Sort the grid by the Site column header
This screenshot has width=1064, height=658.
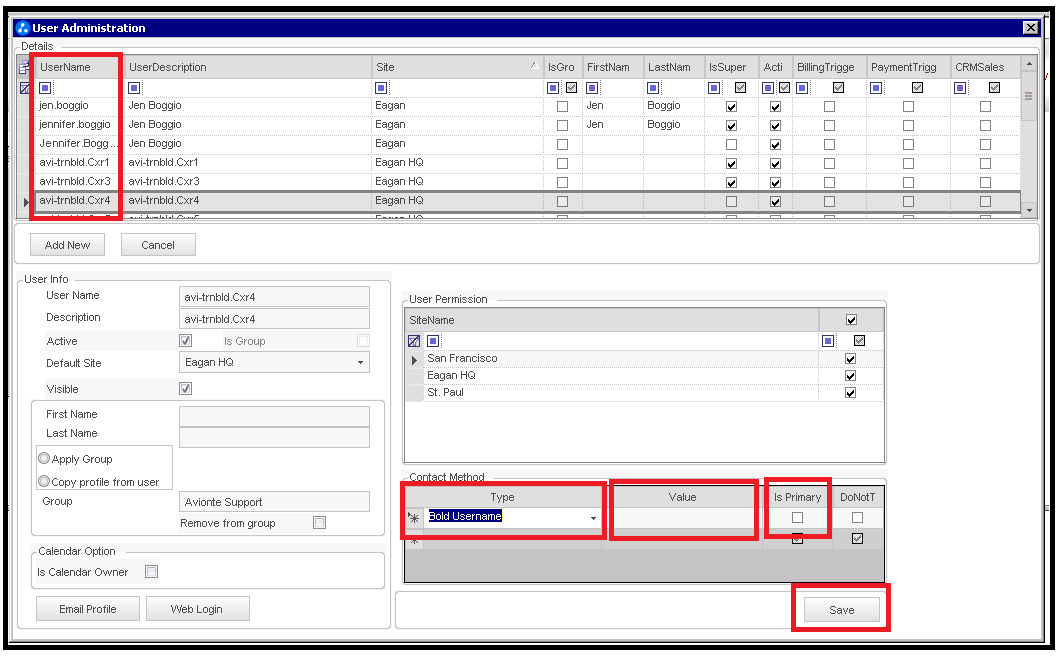pos(457,67)
